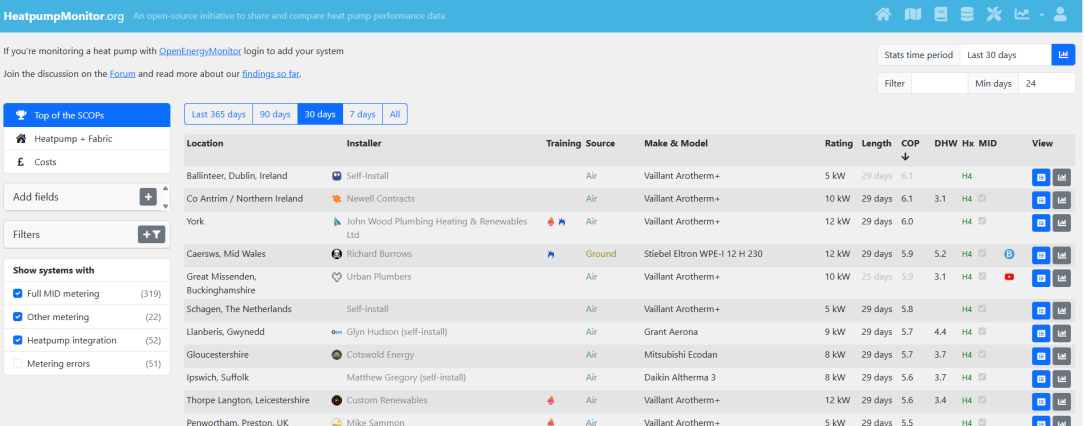Click the Ground source label
The image size is (1084, 426).
601,254
